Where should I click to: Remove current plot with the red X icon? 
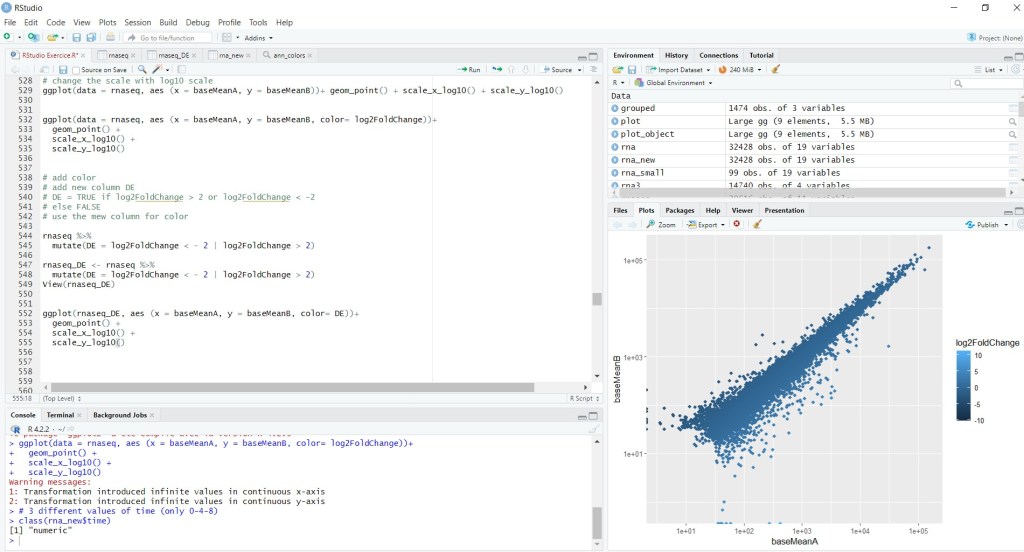click(737, 225)
